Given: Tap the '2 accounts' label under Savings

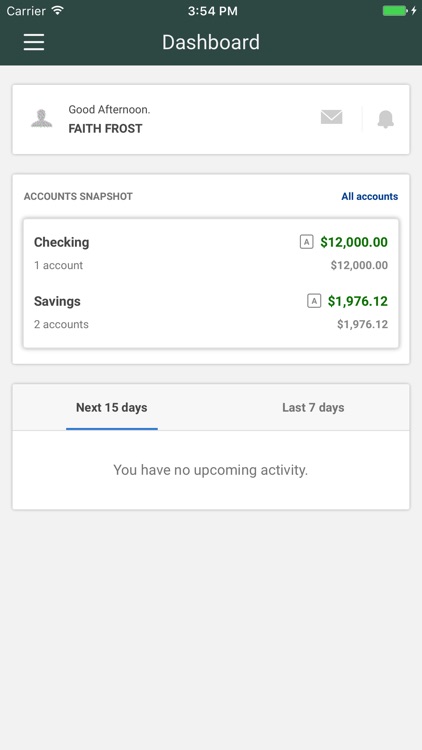Looking at the screenshot, I should click(61, 324).
